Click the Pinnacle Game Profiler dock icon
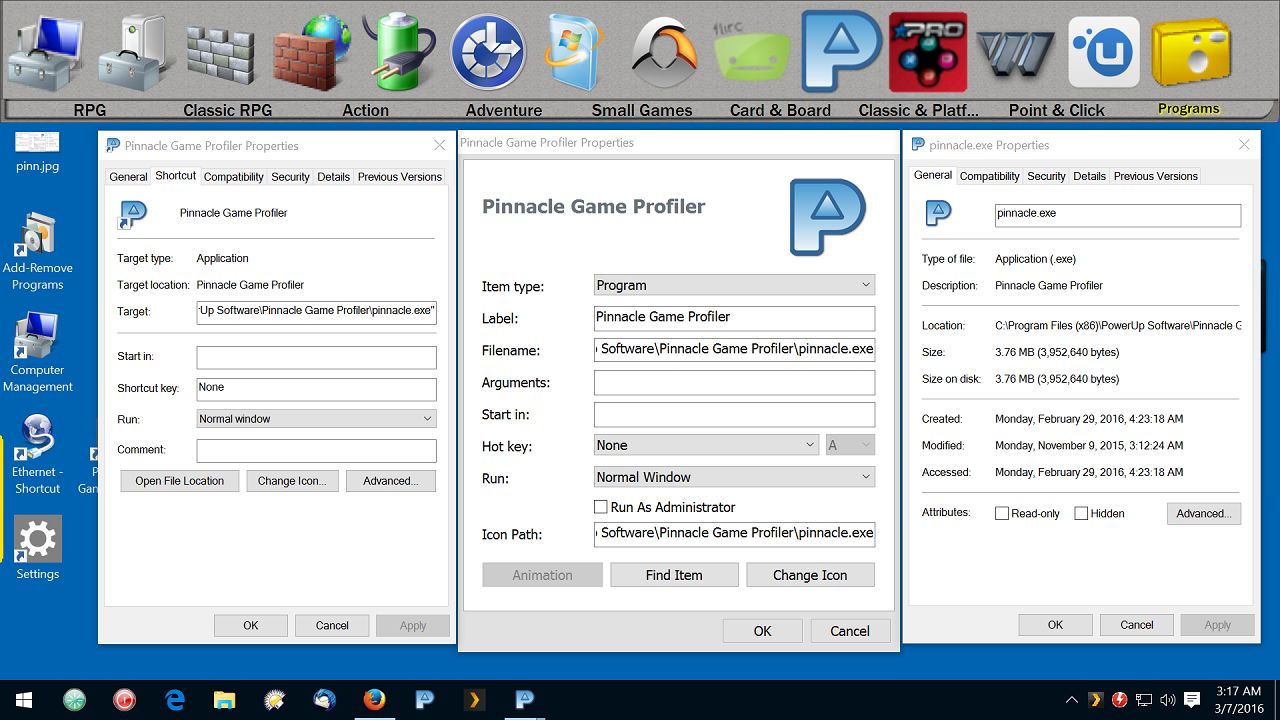 [841, 50]
